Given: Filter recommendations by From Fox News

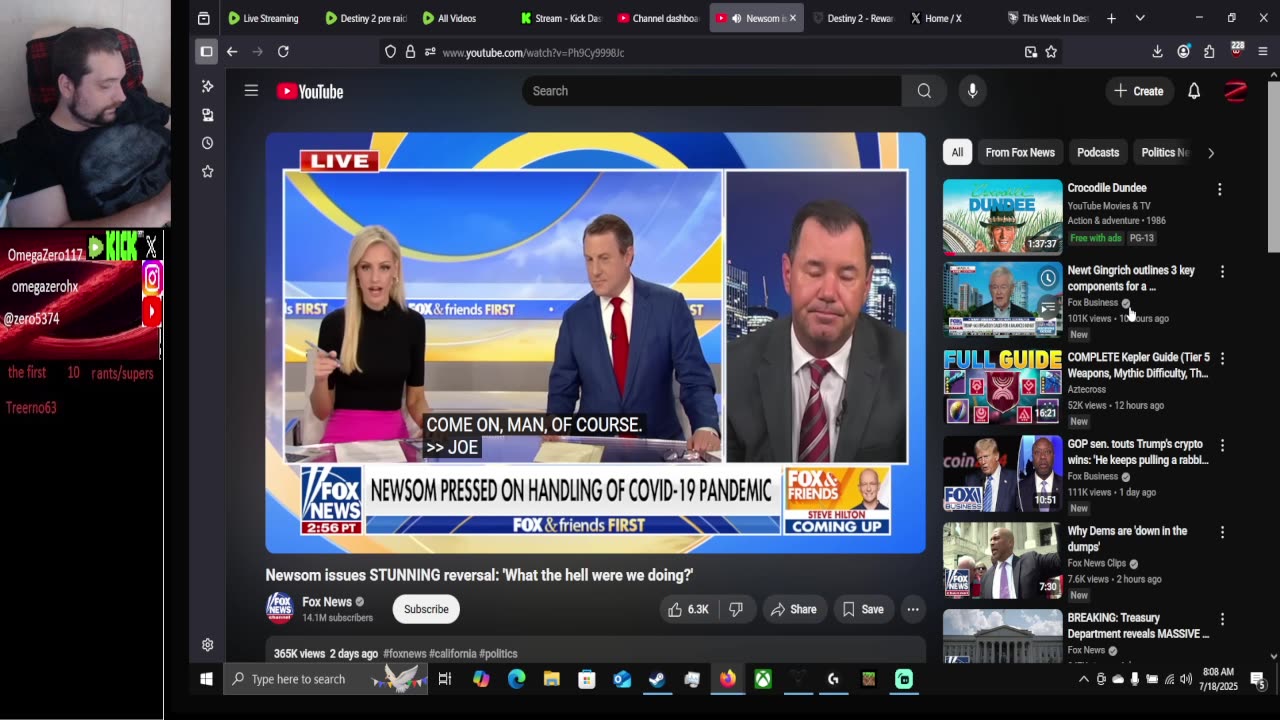Looking at the screenshot, I should [x=1020, y=152].
